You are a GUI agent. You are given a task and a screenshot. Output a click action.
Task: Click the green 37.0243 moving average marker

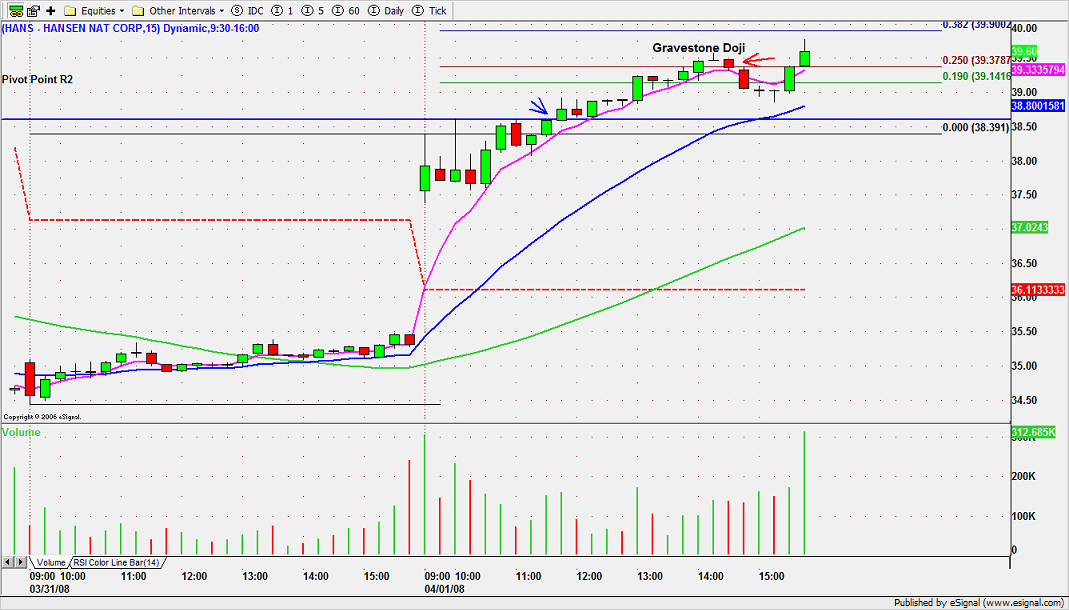coord(1030,227)
